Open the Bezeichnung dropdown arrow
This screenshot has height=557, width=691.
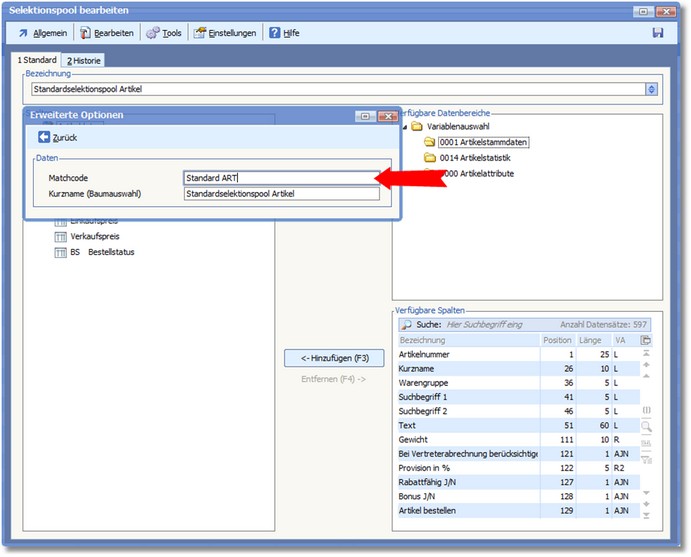652,89
